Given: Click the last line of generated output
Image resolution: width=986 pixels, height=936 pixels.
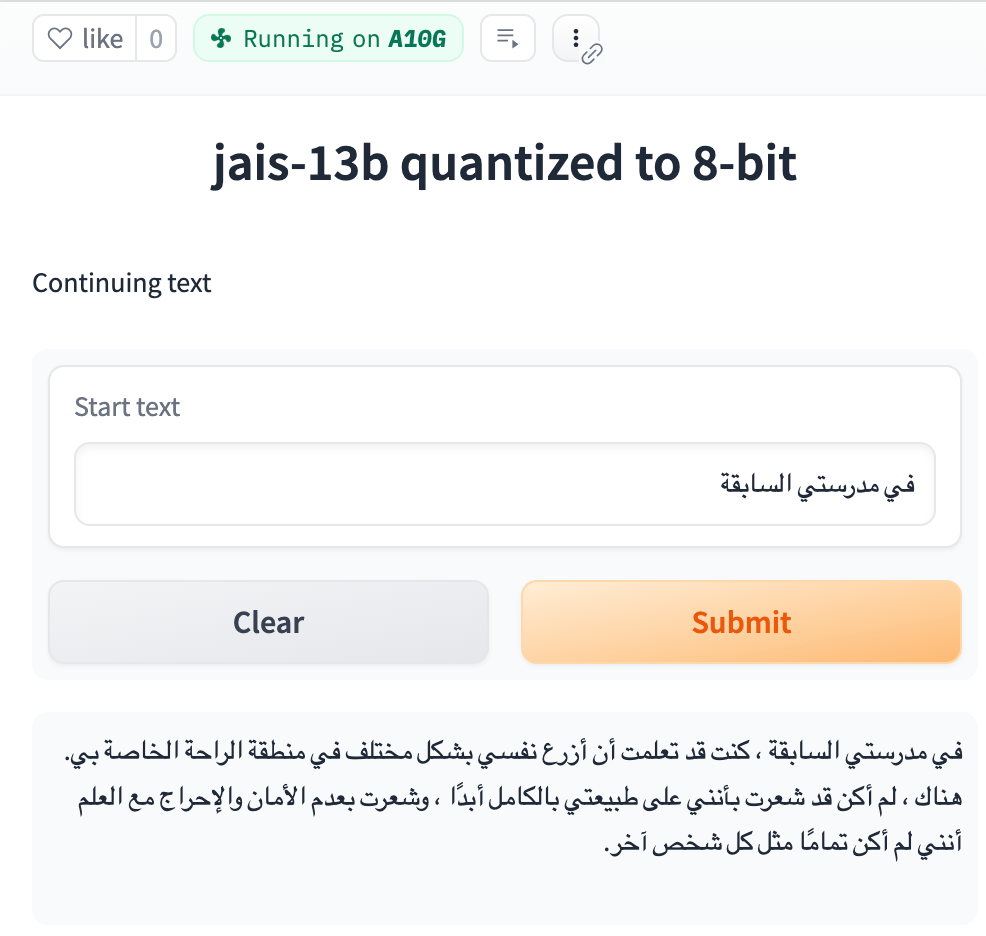Looking at the screenshot, I should (x=784, y=842).
